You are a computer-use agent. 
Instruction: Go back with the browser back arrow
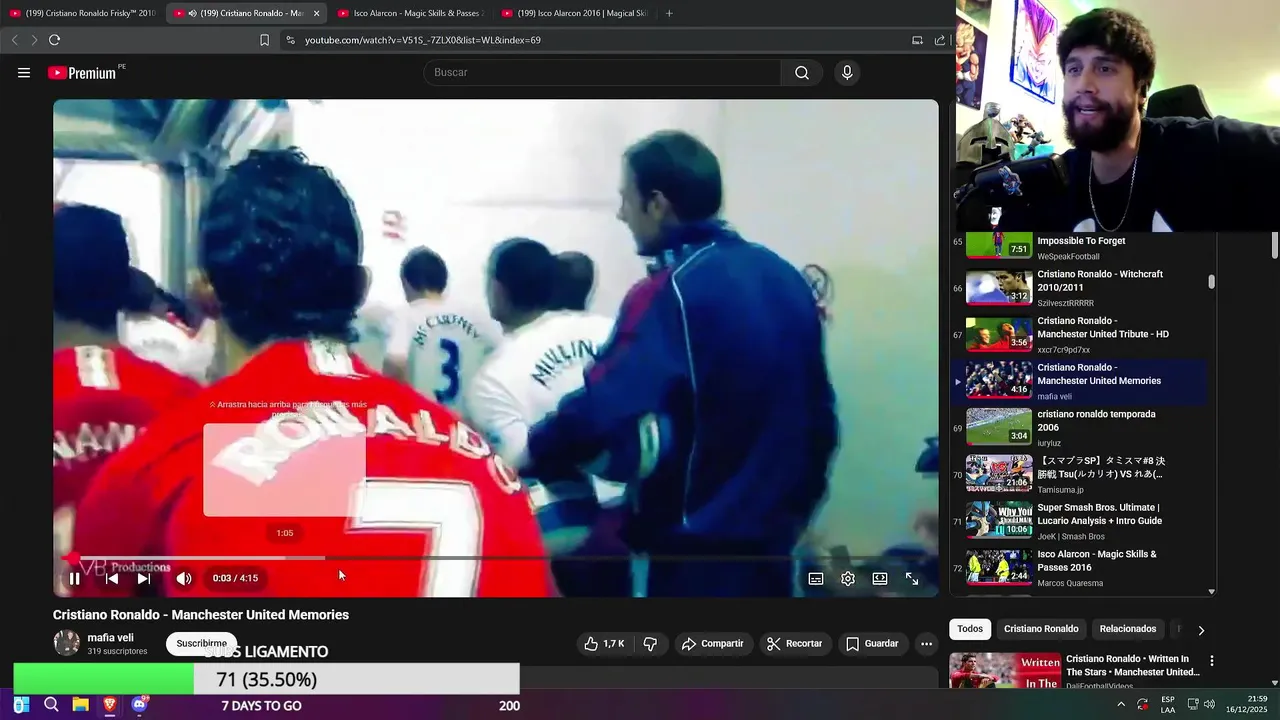[14, 40]
